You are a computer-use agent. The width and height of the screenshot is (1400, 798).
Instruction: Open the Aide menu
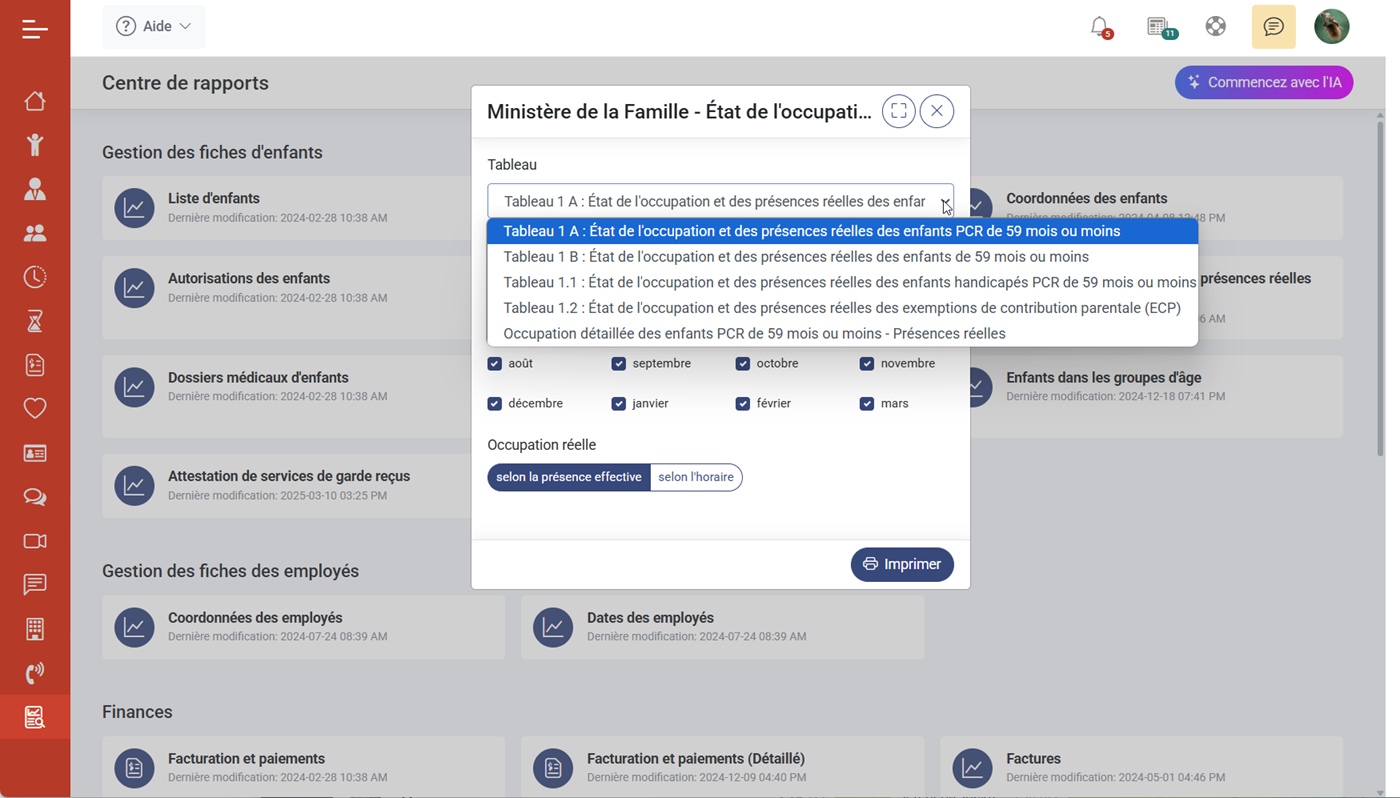153,26
